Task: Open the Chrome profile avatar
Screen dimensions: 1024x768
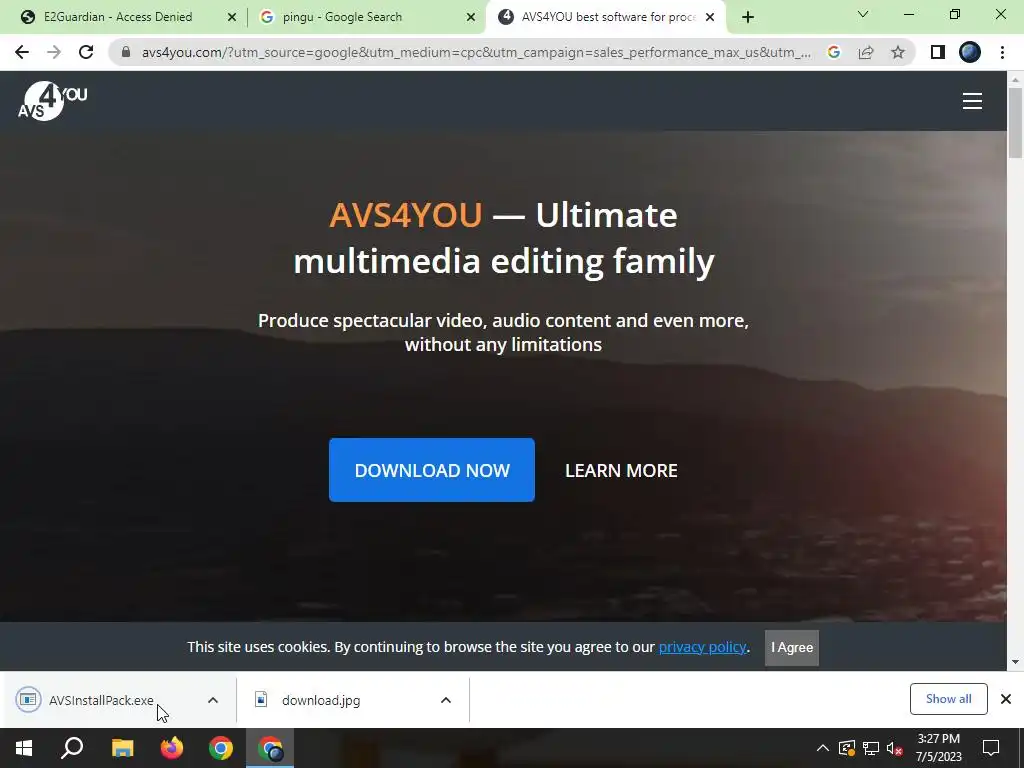Action: 970,52
